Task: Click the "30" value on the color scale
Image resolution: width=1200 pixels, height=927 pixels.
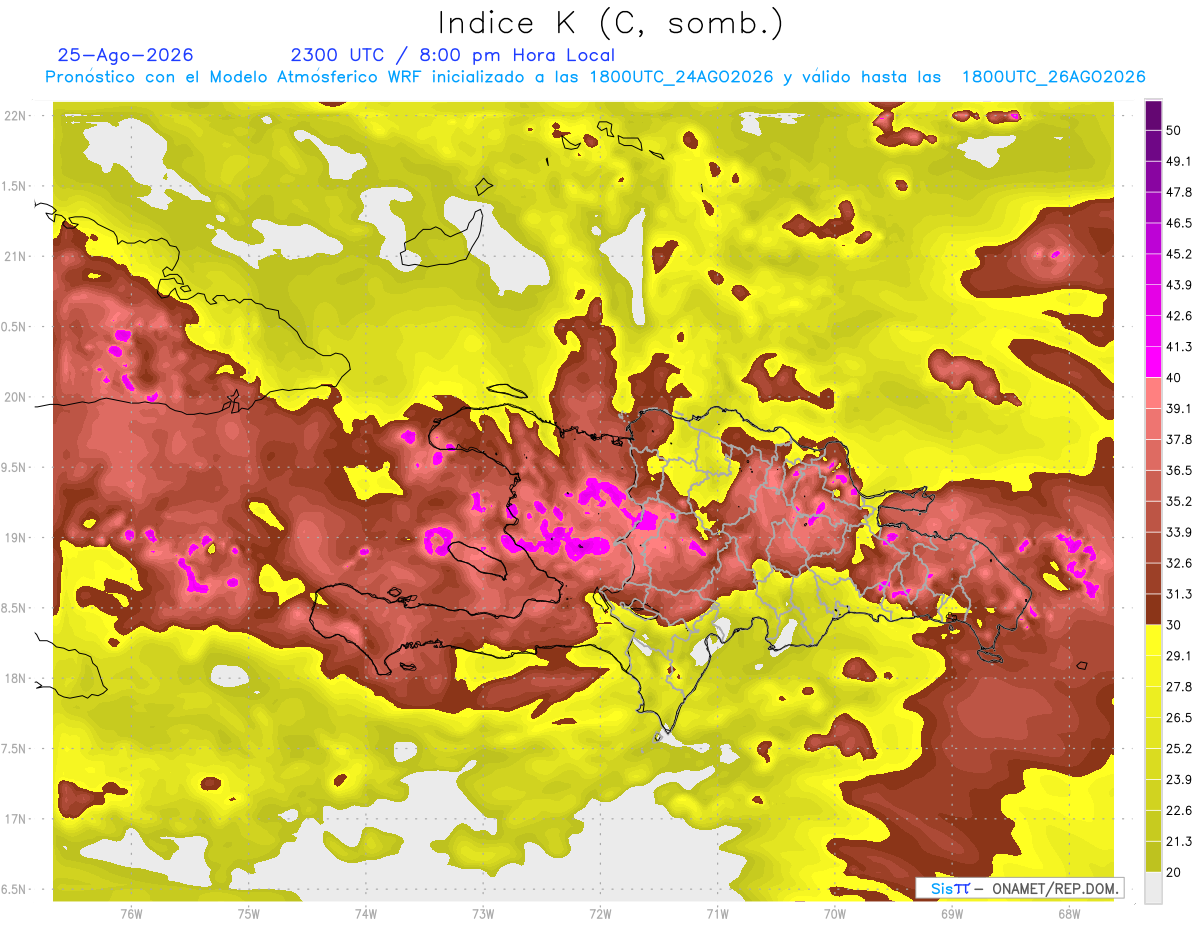Action: (x=1174, y=625)
